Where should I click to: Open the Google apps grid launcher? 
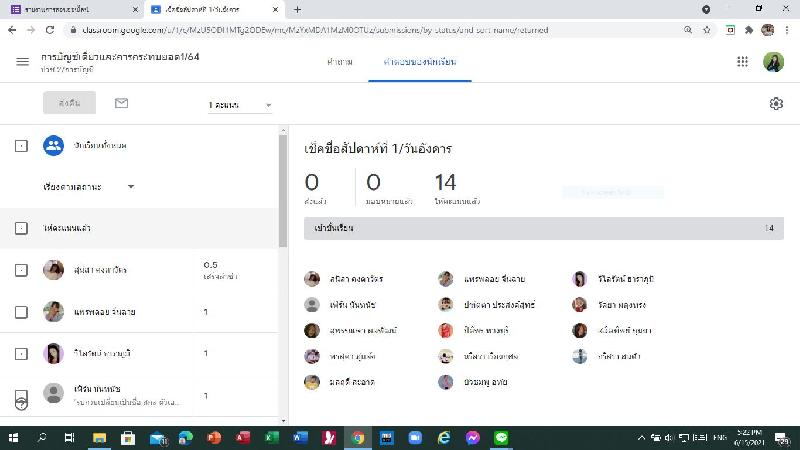coord(742,62)
